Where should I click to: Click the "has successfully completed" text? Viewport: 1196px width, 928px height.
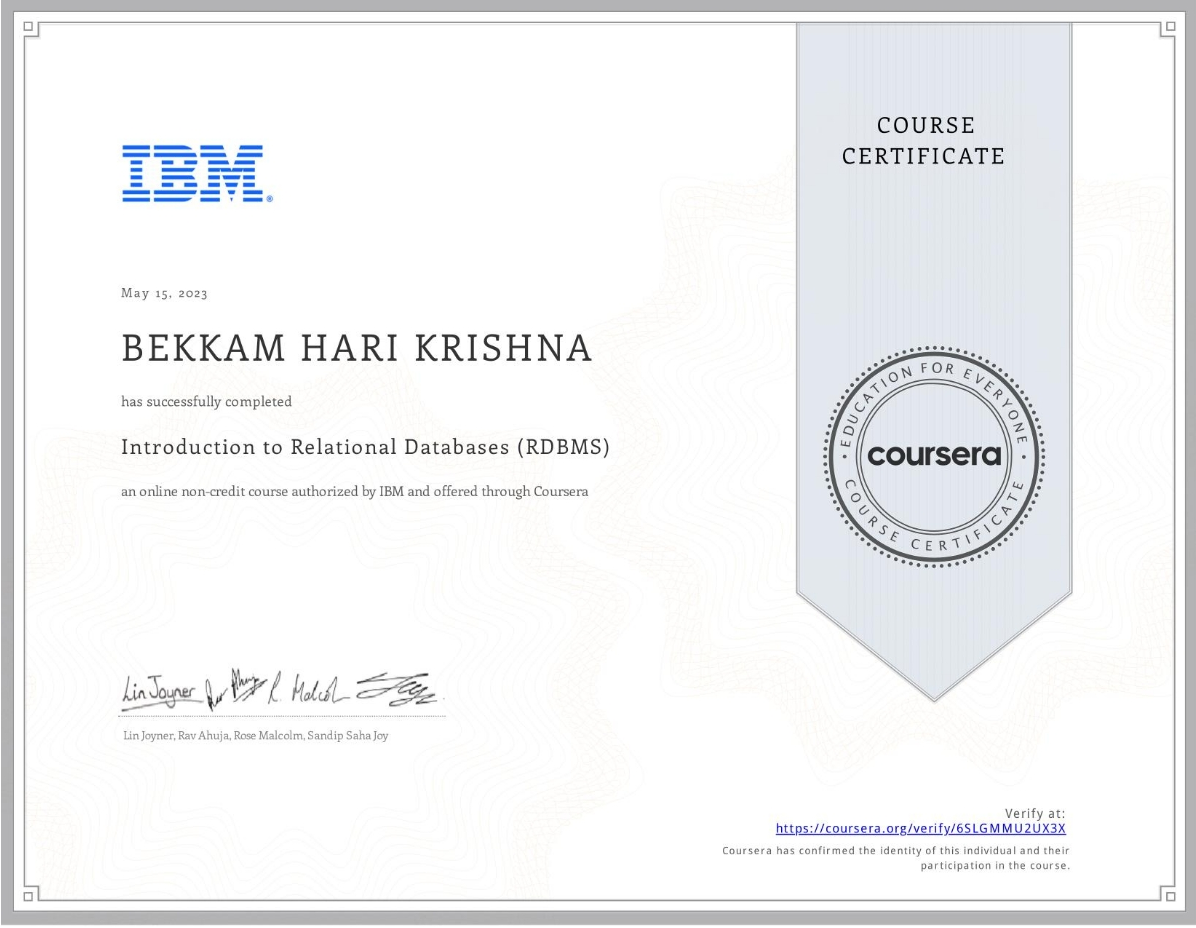(207, 402)
